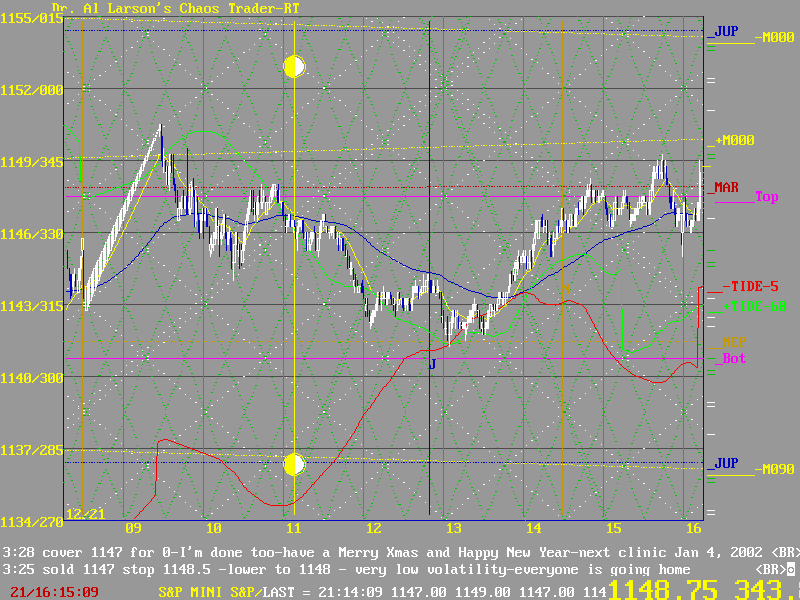Click the half moon icon at chart bottom
This screenshot has height=600, width=800.
pos(294,465)
